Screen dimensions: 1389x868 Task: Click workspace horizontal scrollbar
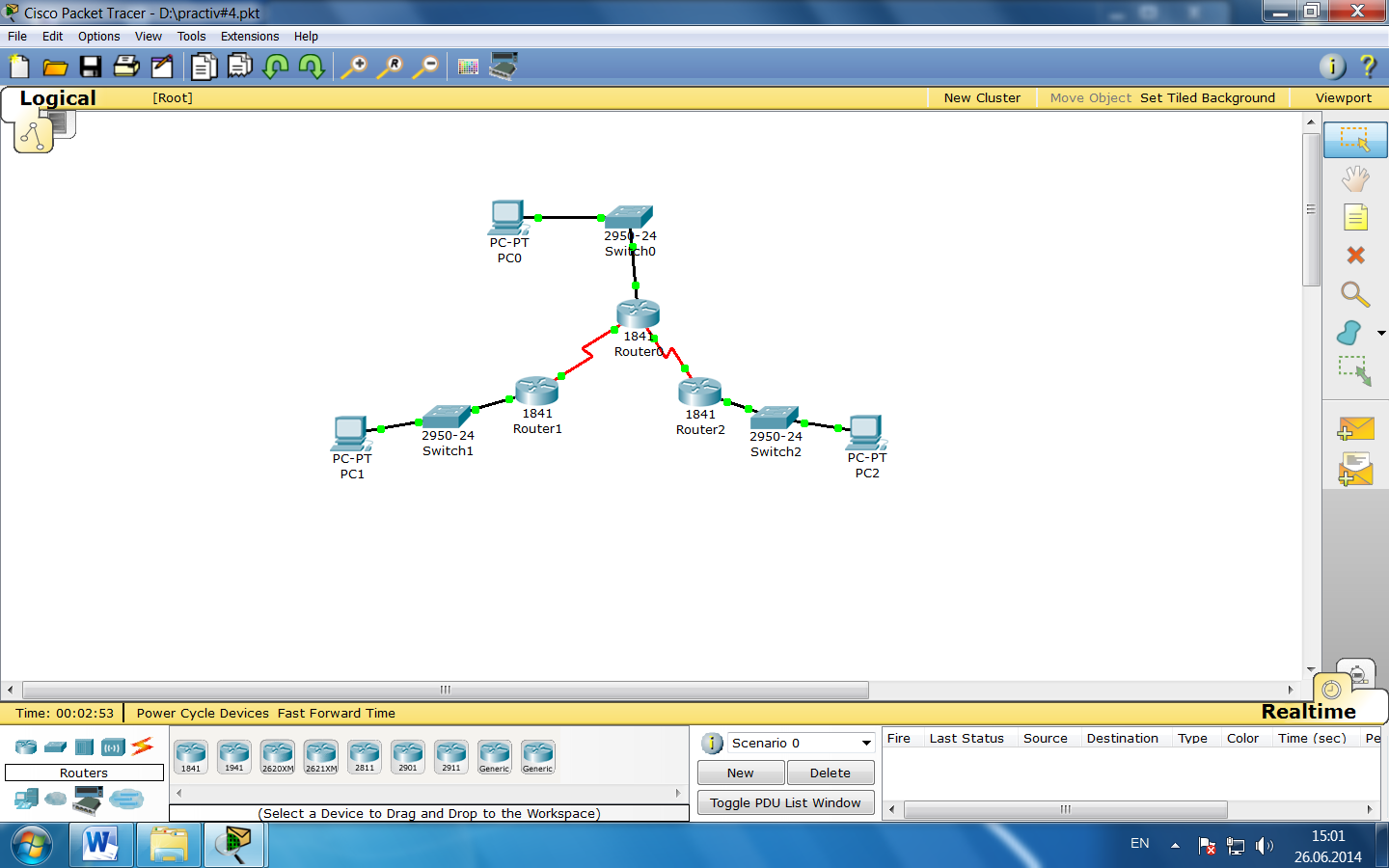pyautogui.click(x=446, y=690)
